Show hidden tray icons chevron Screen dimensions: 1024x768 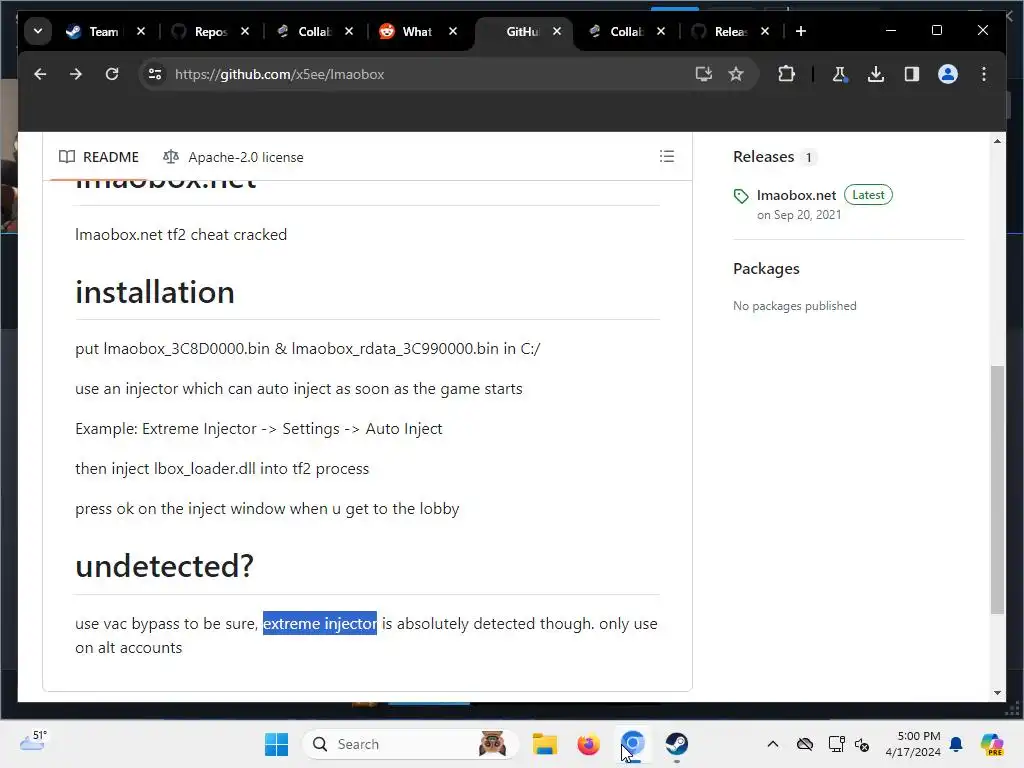click(x=773, y=744)
